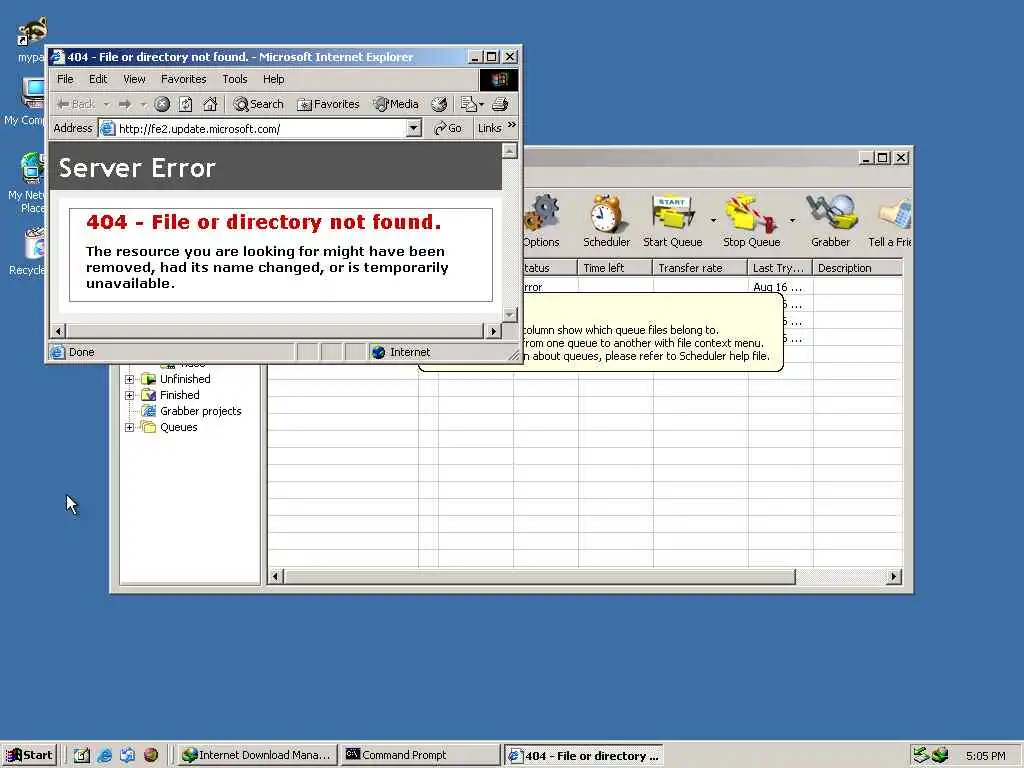
Task: Open the Grabber tool
Action: point(830,221)
